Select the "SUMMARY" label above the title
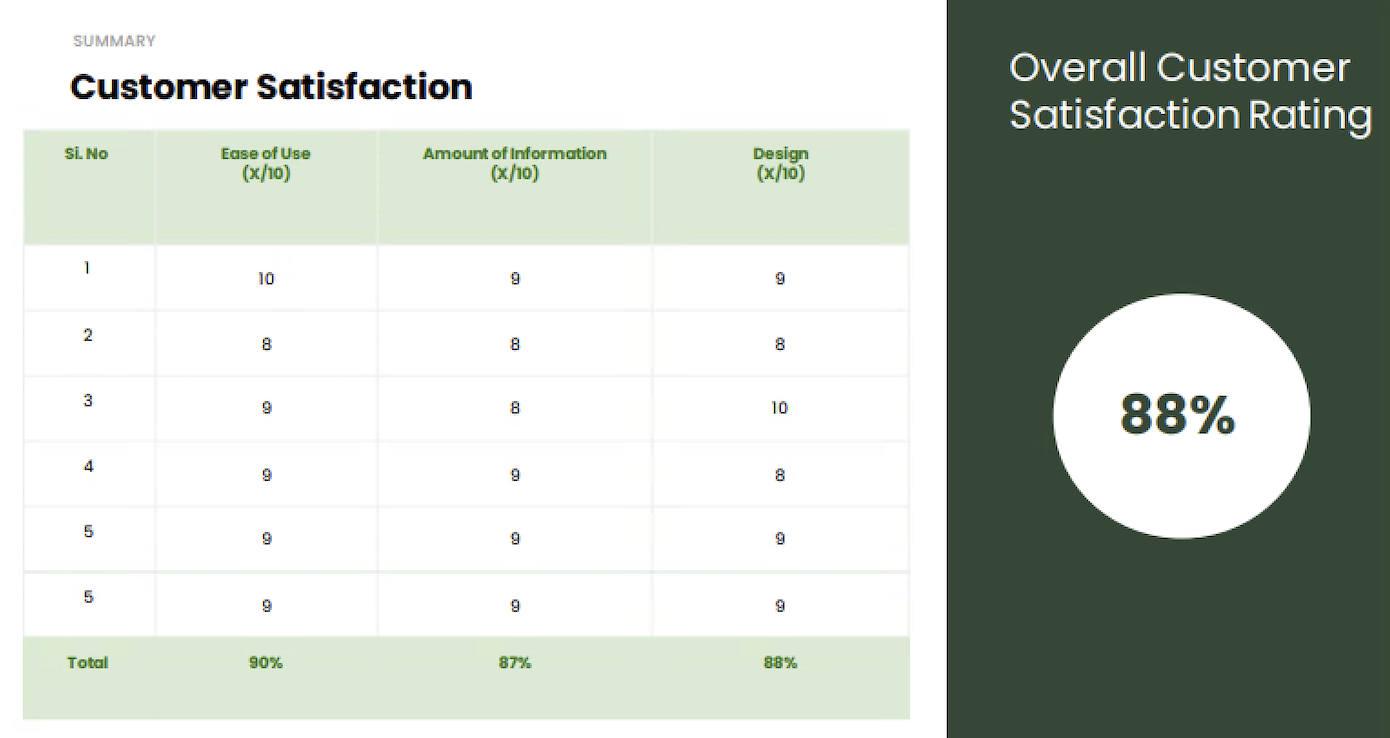This screenshot has width=1390, height=738. [x=114, y=41]
